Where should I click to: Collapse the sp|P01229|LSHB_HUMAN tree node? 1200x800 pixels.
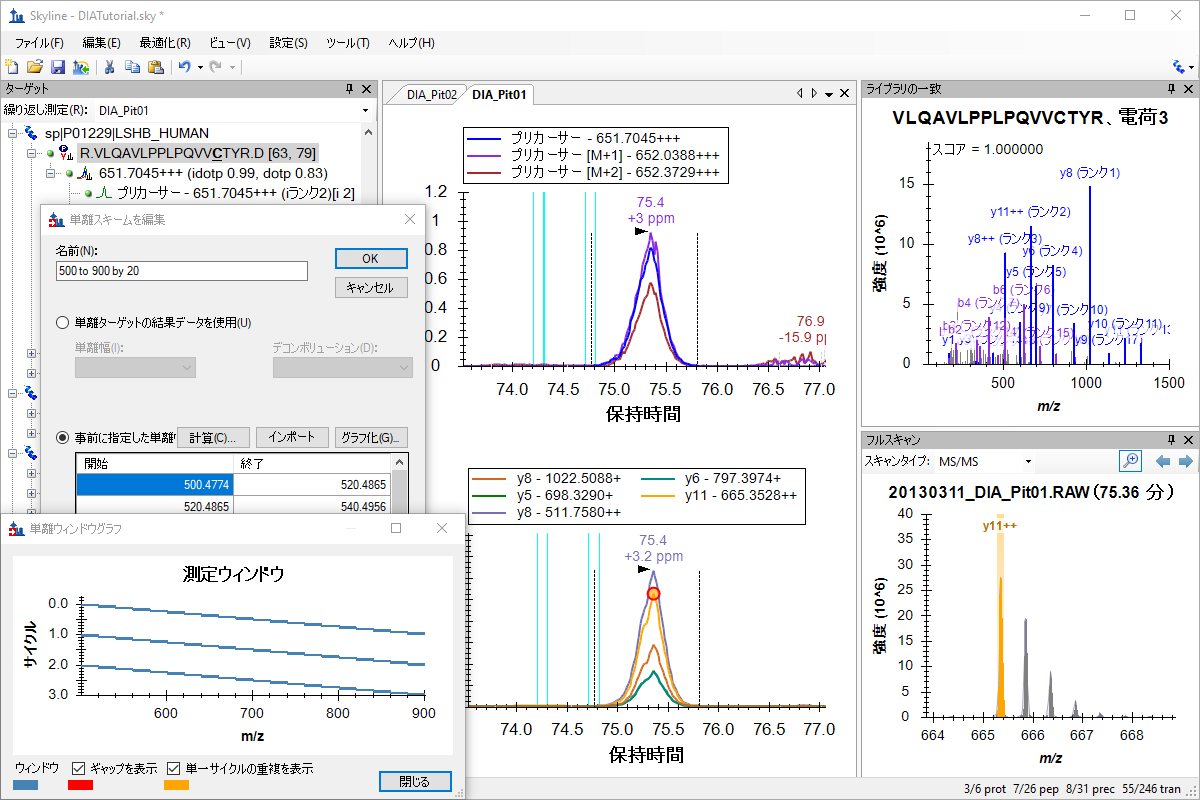pyautogui.click(x=12, y=133)
